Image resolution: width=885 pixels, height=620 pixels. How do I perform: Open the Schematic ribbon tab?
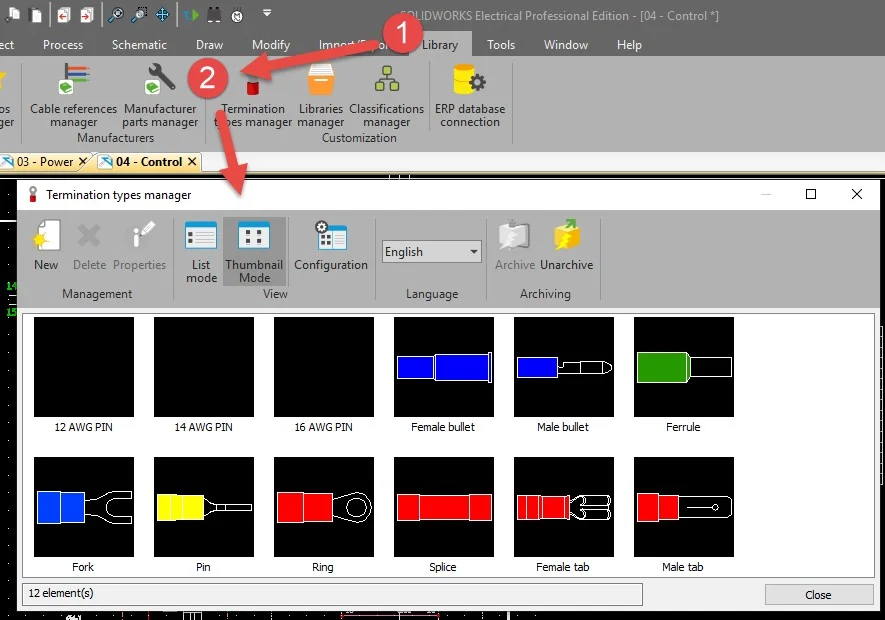pos(139,45)
